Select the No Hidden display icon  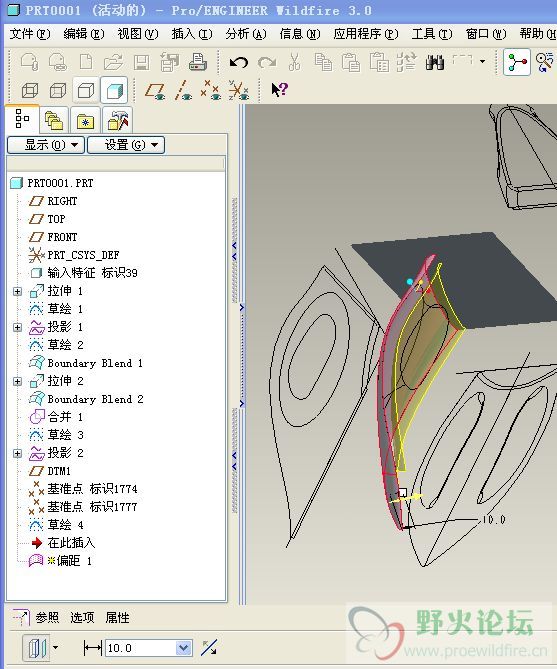(86, 90)
